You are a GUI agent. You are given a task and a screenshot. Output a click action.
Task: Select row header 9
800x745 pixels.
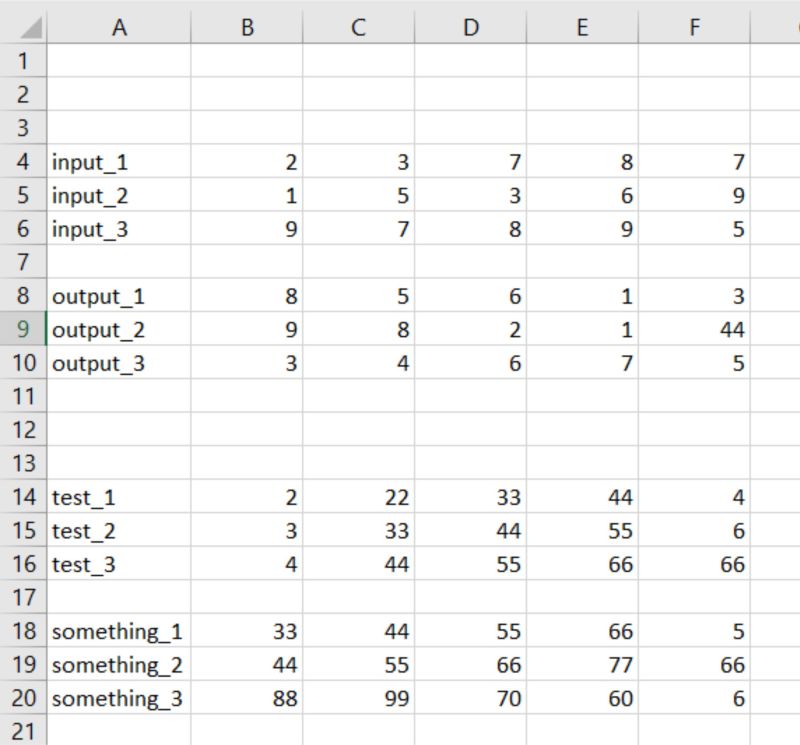22,330
